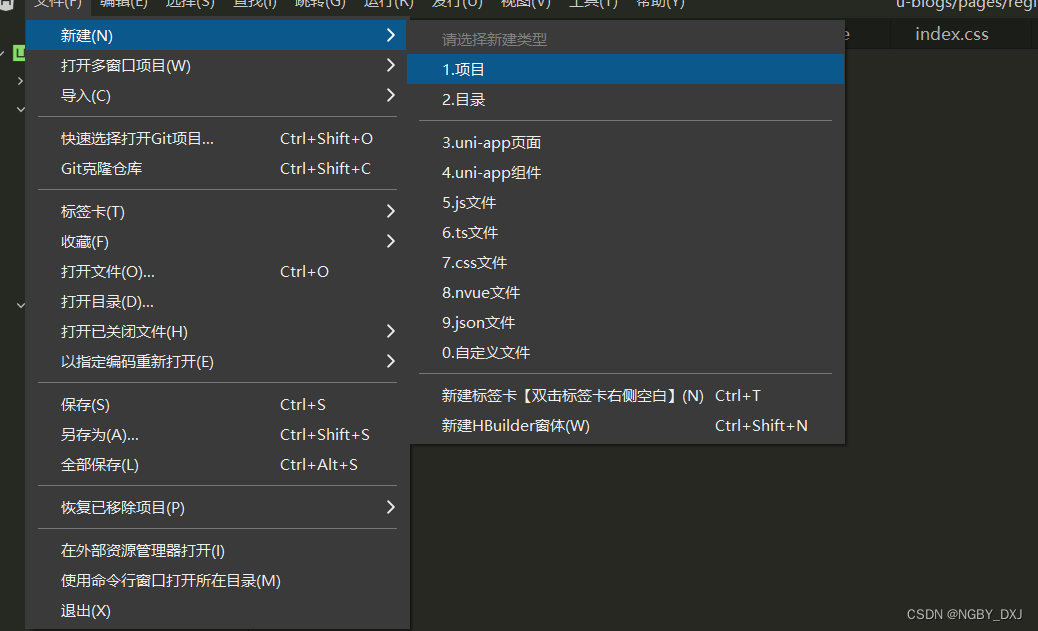Choose Git克隆仓库 from the file menu
Viewport: 1038px width, 631px height.
point(216,168)
